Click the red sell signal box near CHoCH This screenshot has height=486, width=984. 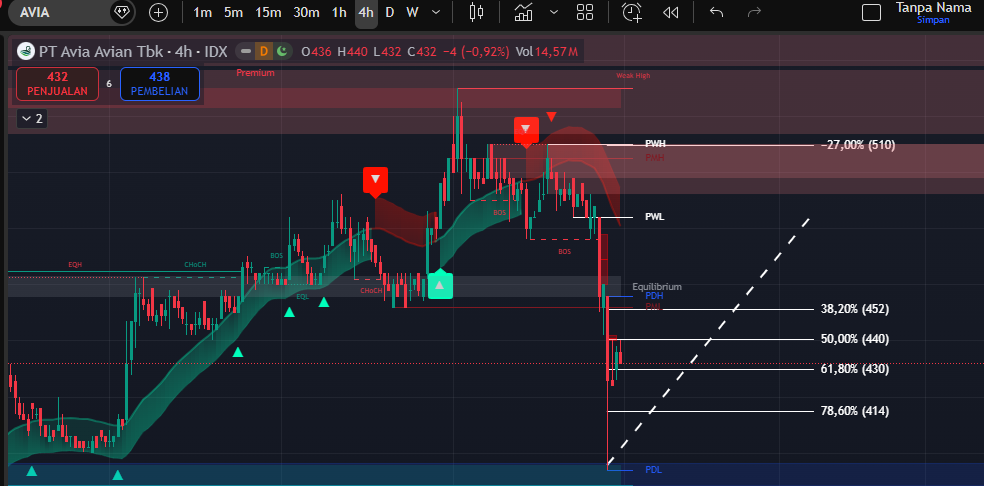click(375, 181)
